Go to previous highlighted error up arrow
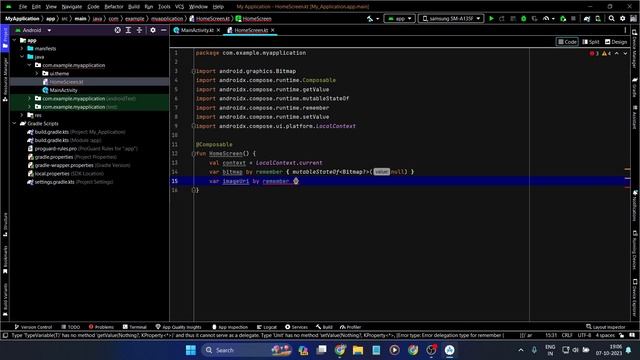The height and width of the screenshot is (360, 640). point(617,53)
